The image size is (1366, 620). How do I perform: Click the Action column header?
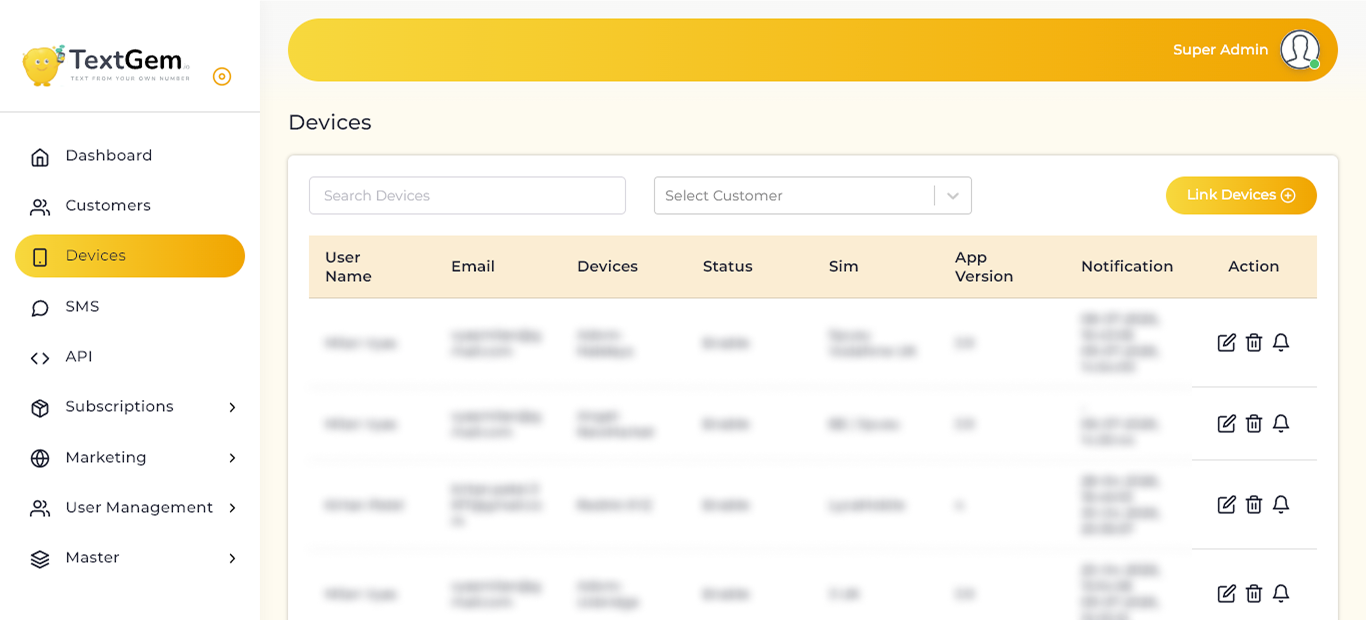click(1253, 267)
